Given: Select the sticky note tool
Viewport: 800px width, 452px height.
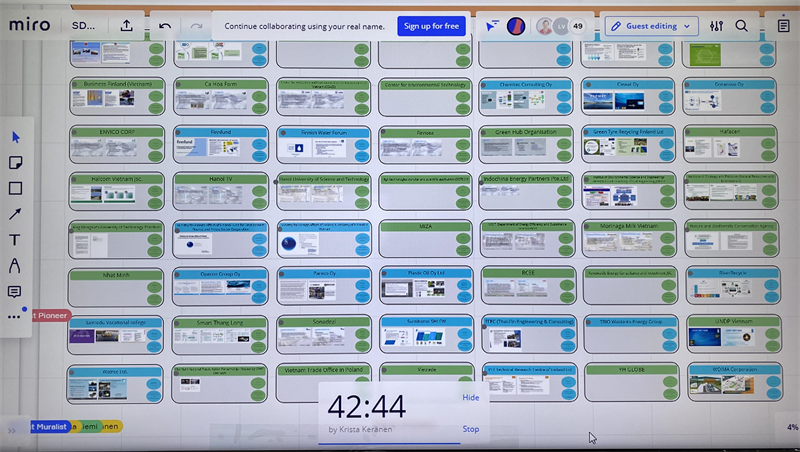Looking at the screenshot, I should (x=15, y=163).
